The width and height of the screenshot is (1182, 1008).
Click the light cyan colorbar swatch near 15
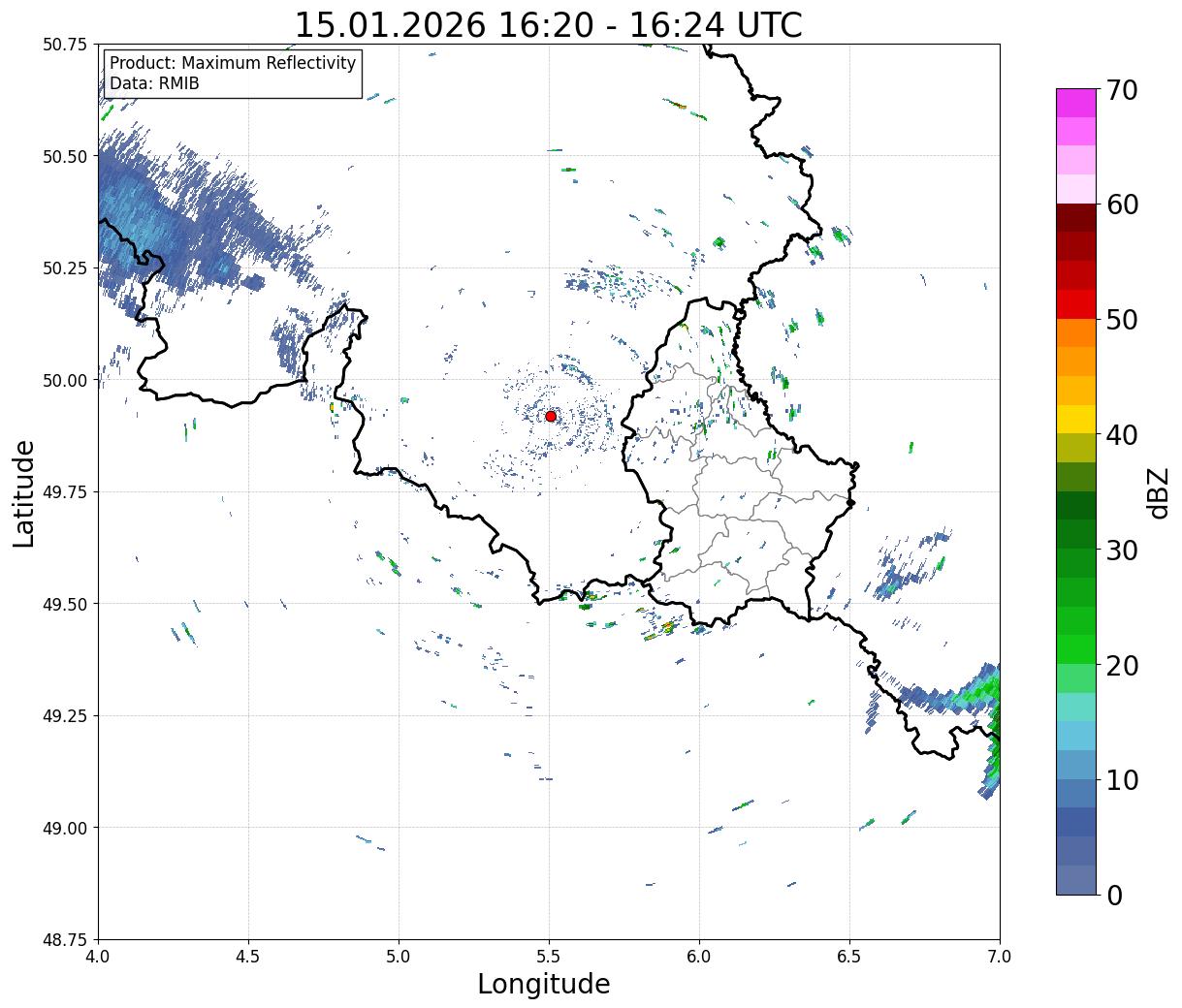(x=1076, y=736)
